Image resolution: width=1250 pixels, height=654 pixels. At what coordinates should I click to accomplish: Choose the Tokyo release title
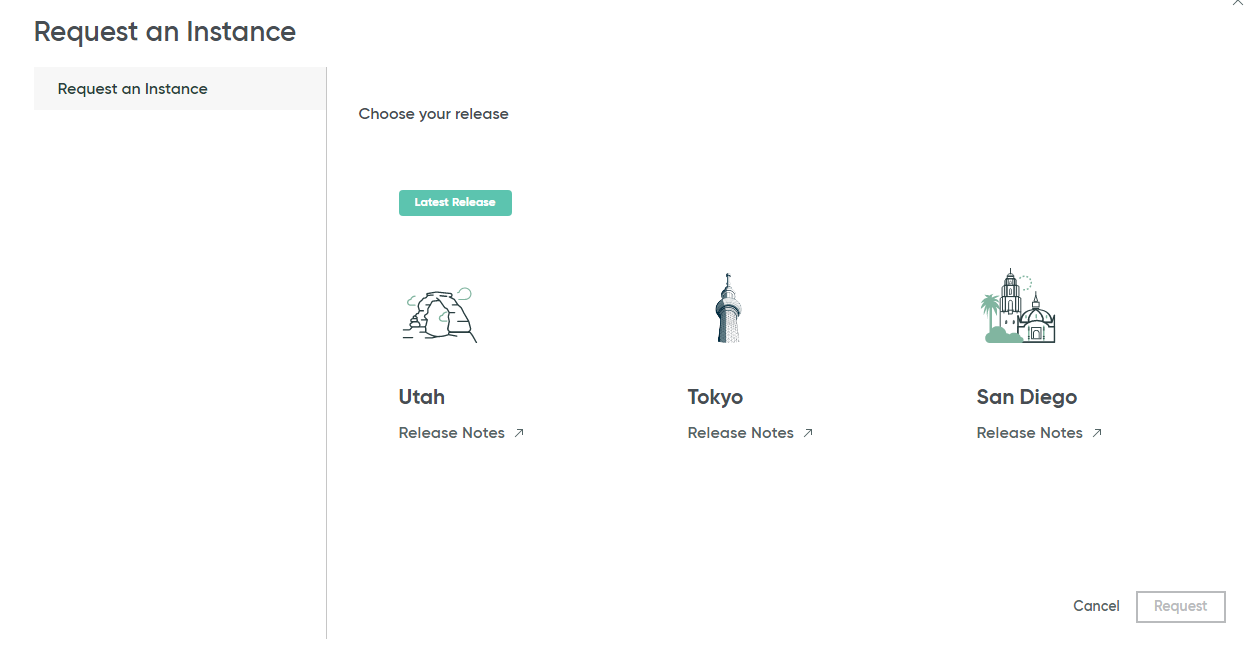click(715, 397)
